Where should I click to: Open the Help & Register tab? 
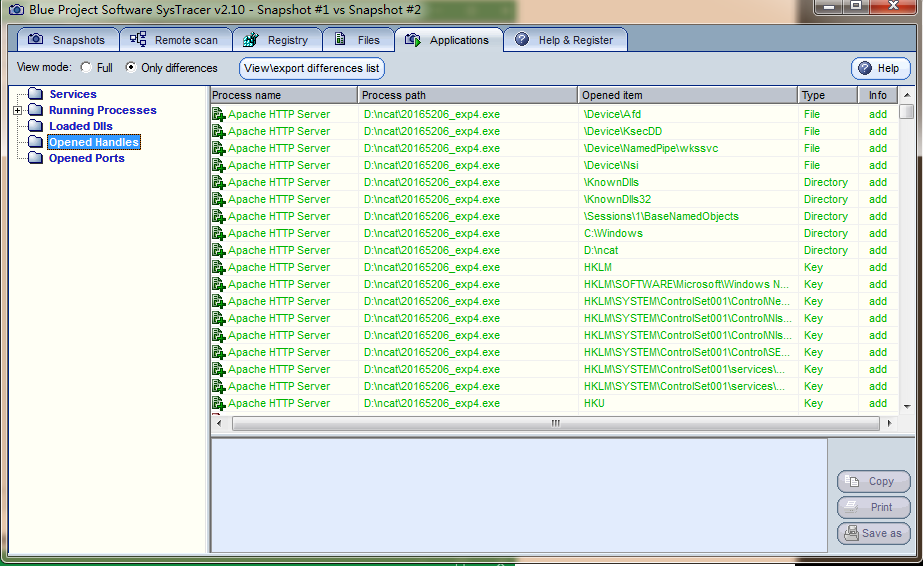pyautogui.click(x=565, y=40)
